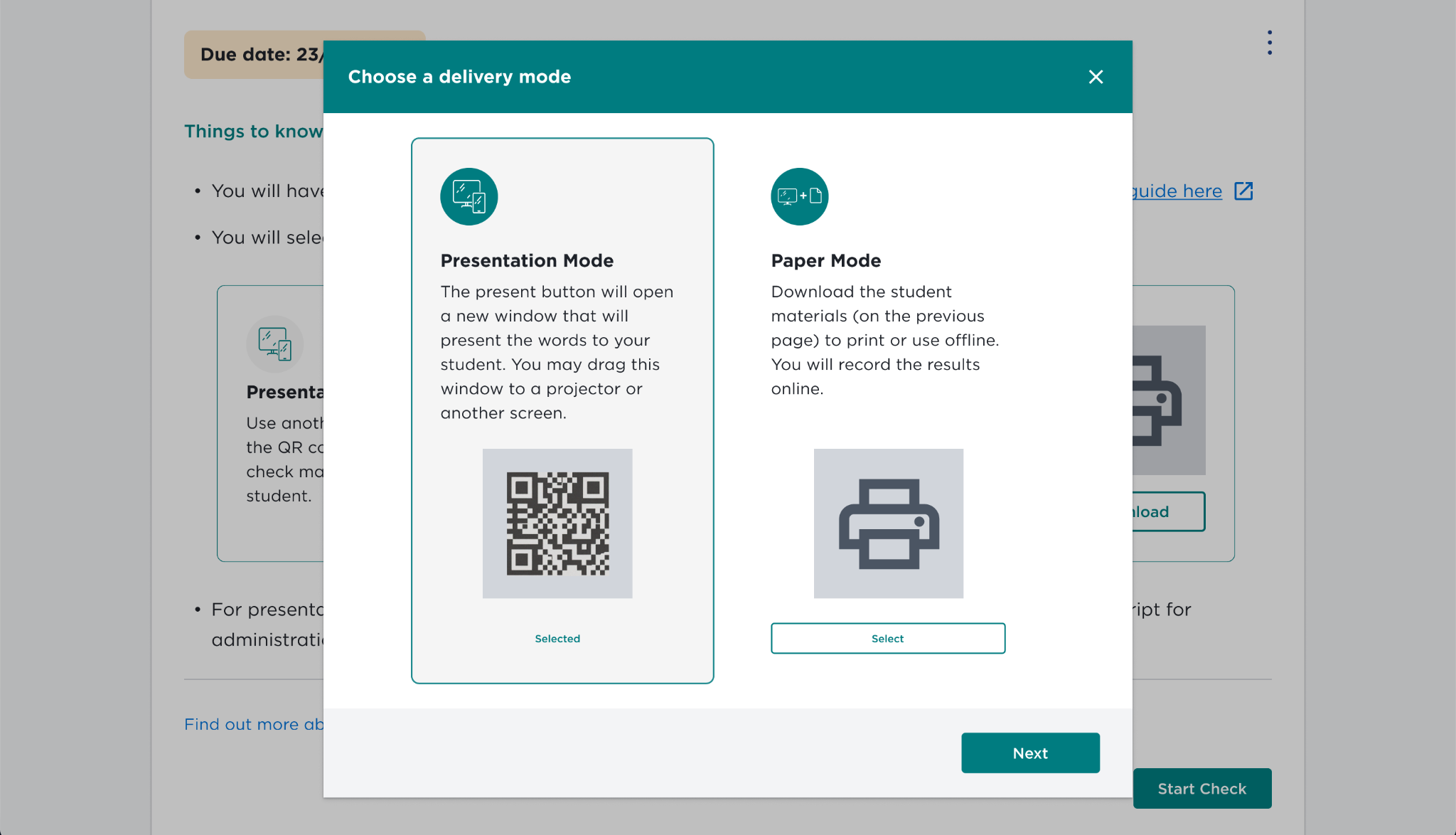Click the Presentation Mode screens icon

coord(469,196)
